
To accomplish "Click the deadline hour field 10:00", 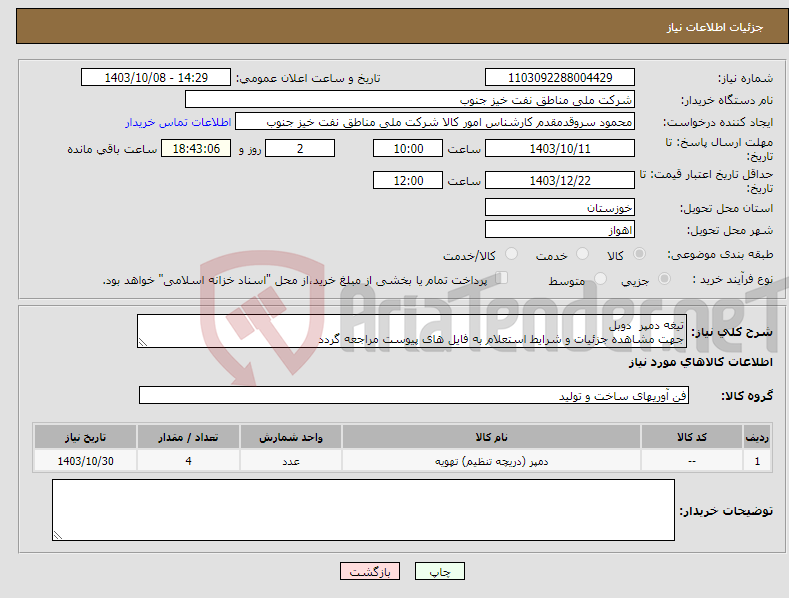I will (408, 148).
